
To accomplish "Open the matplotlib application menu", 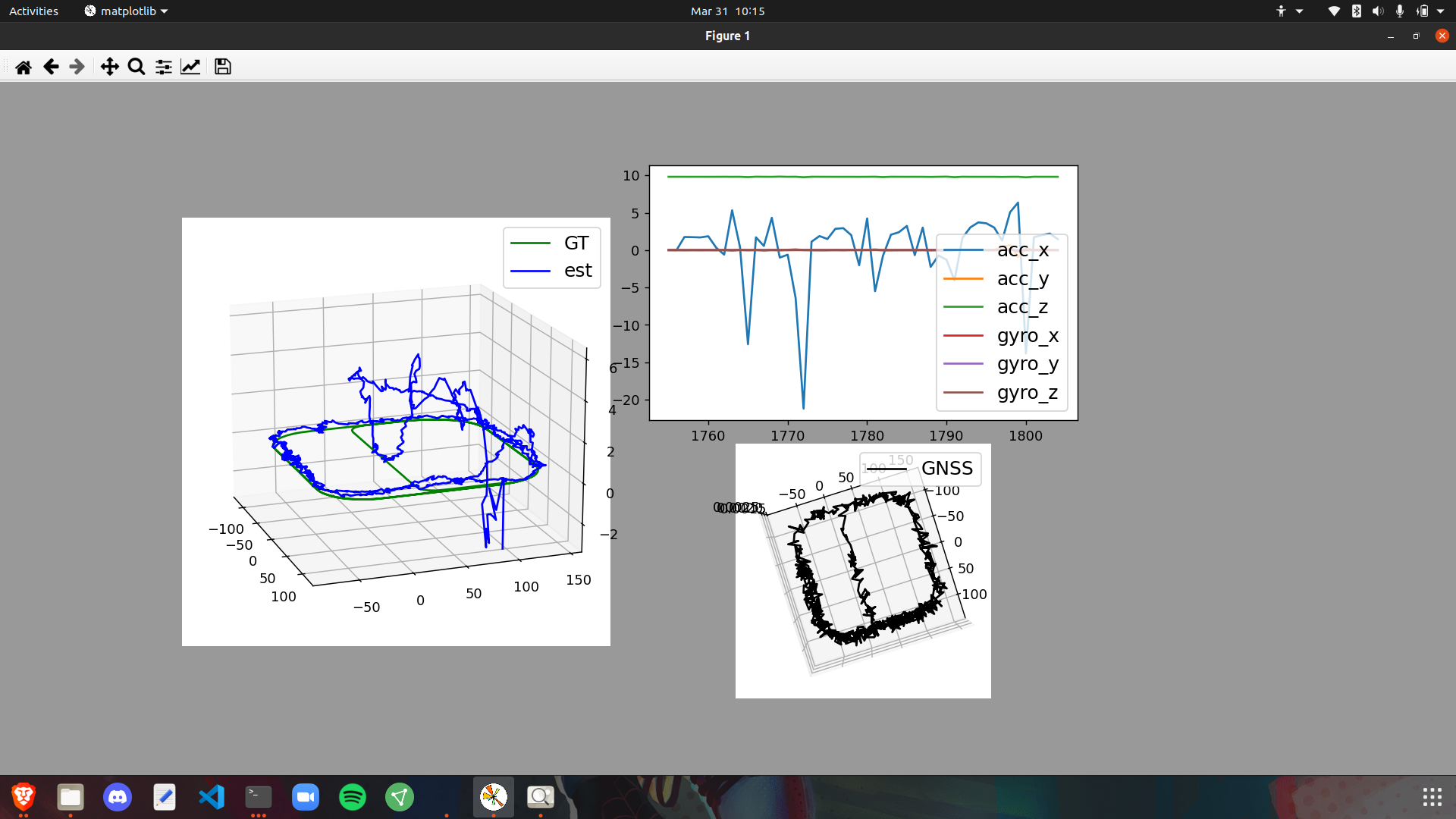I will pyautogui.click(x=126, y=11).
